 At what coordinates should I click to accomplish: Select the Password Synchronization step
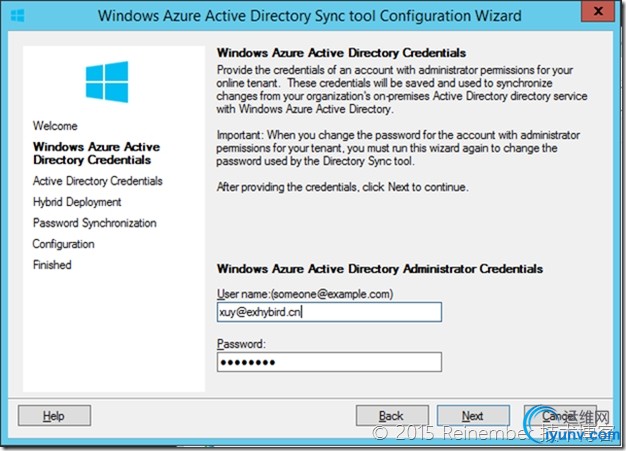coord(95,223)
